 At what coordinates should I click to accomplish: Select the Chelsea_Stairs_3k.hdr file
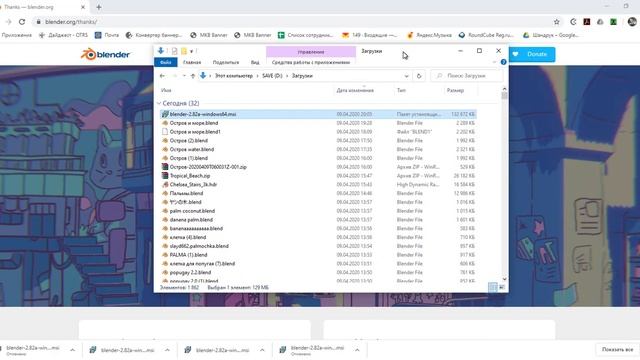click(318, 184)
